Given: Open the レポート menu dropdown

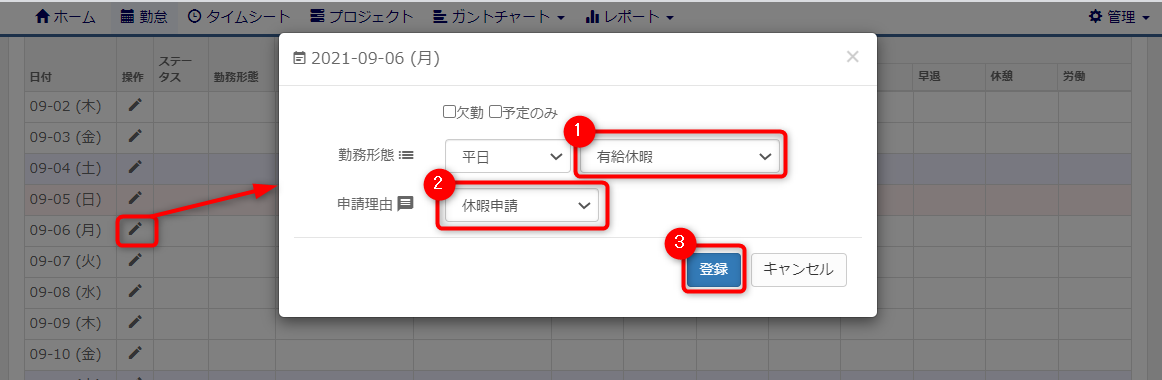Looking at the screenshot, I should coord(629,16).
